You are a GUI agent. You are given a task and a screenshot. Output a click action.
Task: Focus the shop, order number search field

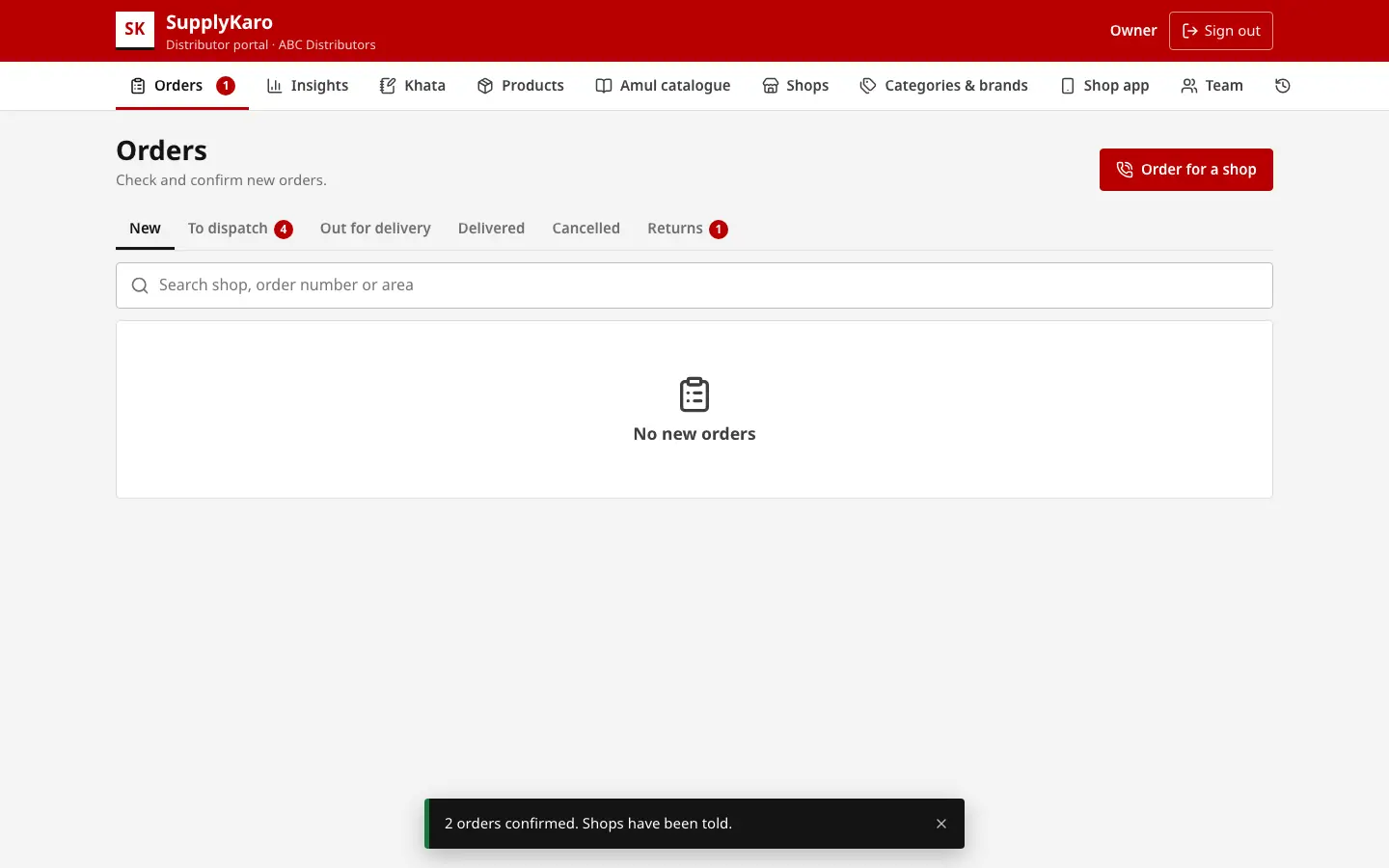point(694,285)
